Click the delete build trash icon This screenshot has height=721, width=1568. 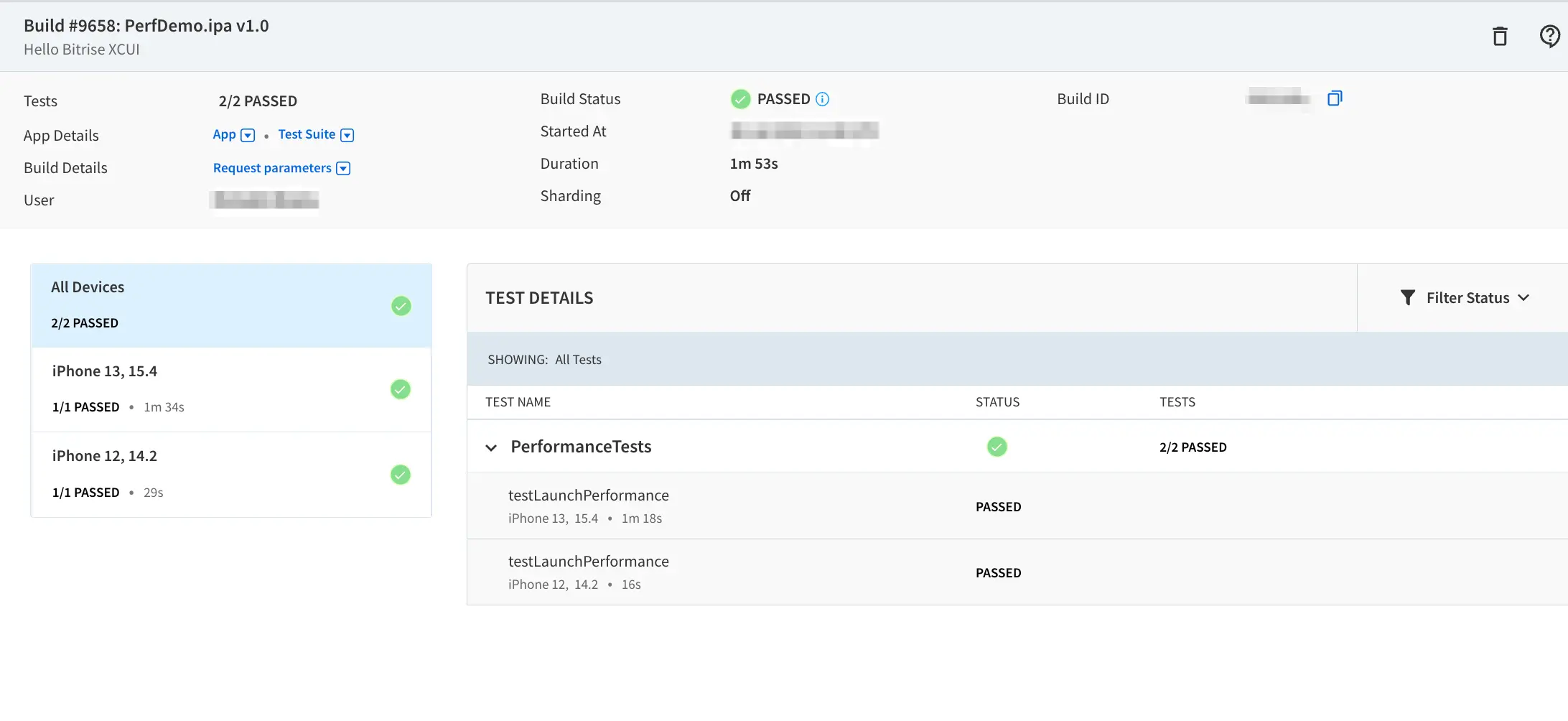(x=1500, y=36)
